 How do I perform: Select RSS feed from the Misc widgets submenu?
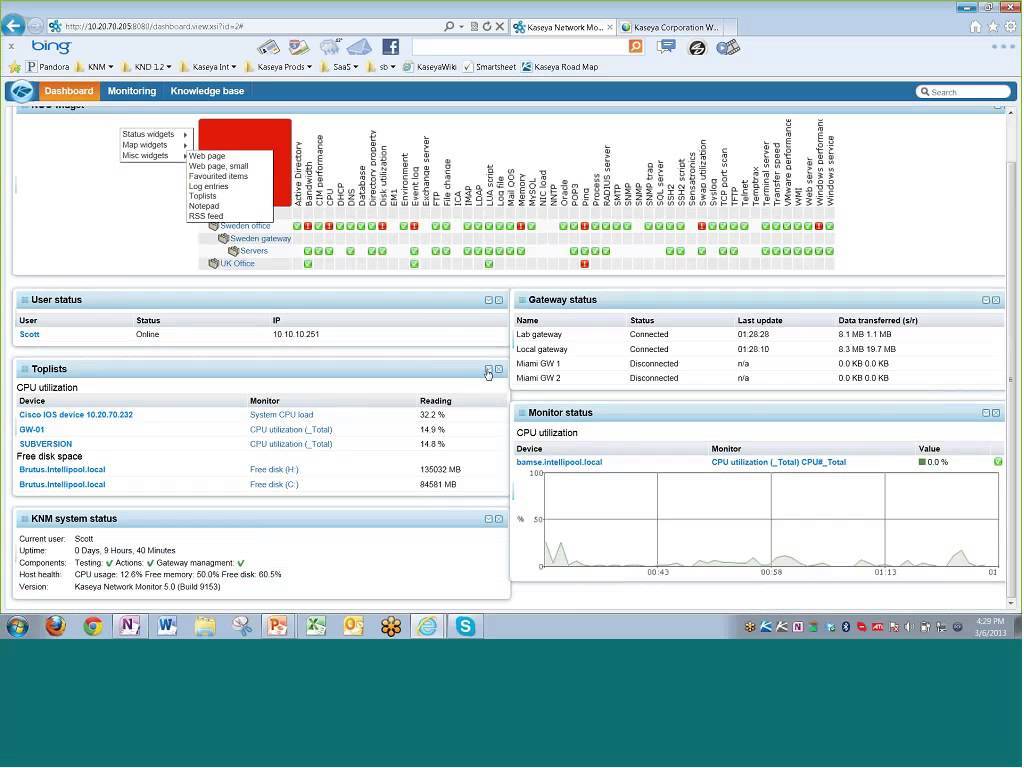coord(206,215)
